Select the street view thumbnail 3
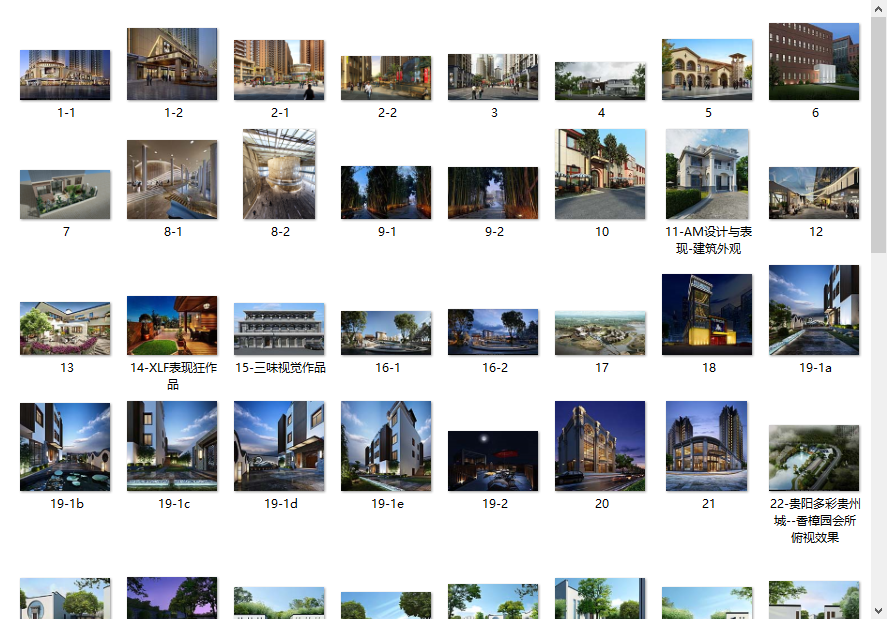 [493, 77]
